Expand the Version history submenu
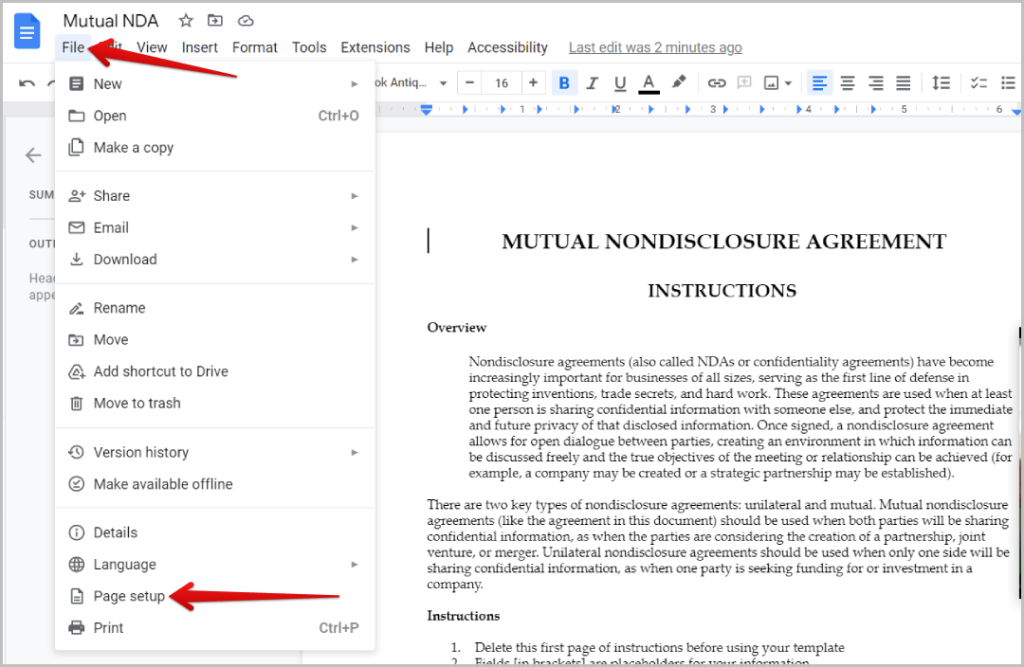1024x667 pixels. coord(214,452)
